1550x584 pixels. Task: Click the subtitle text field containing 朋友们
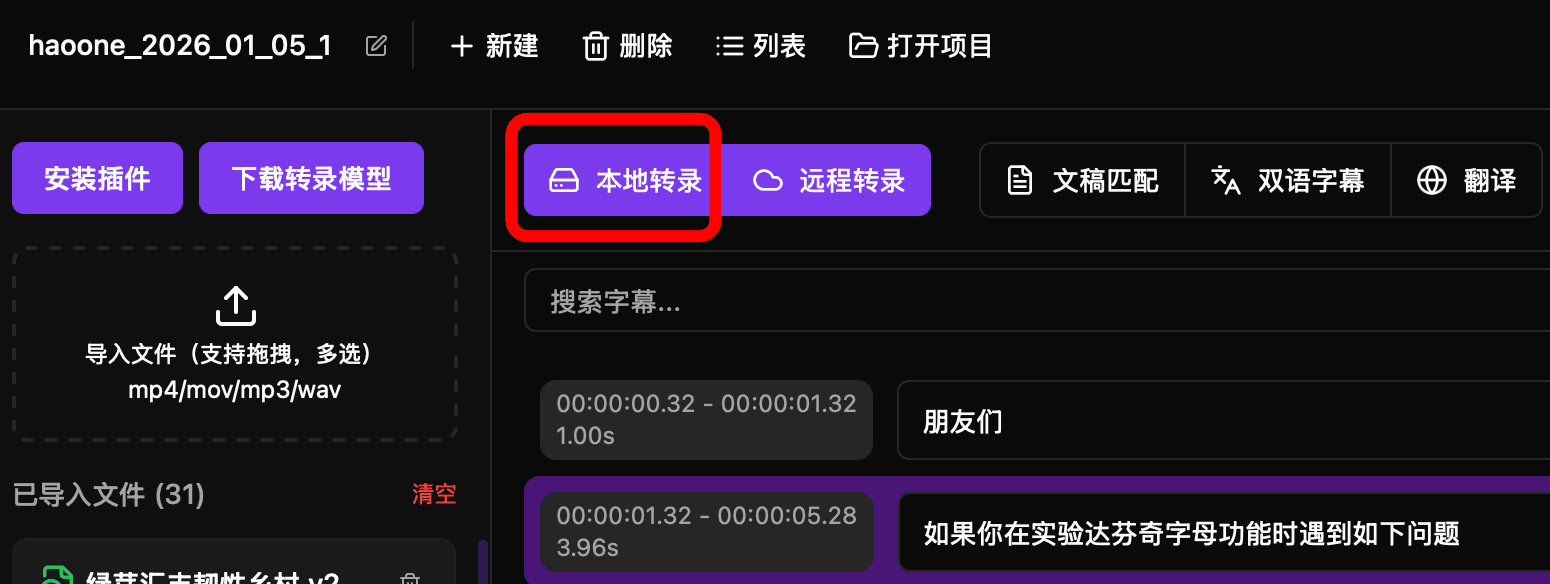coord(1223,420)
